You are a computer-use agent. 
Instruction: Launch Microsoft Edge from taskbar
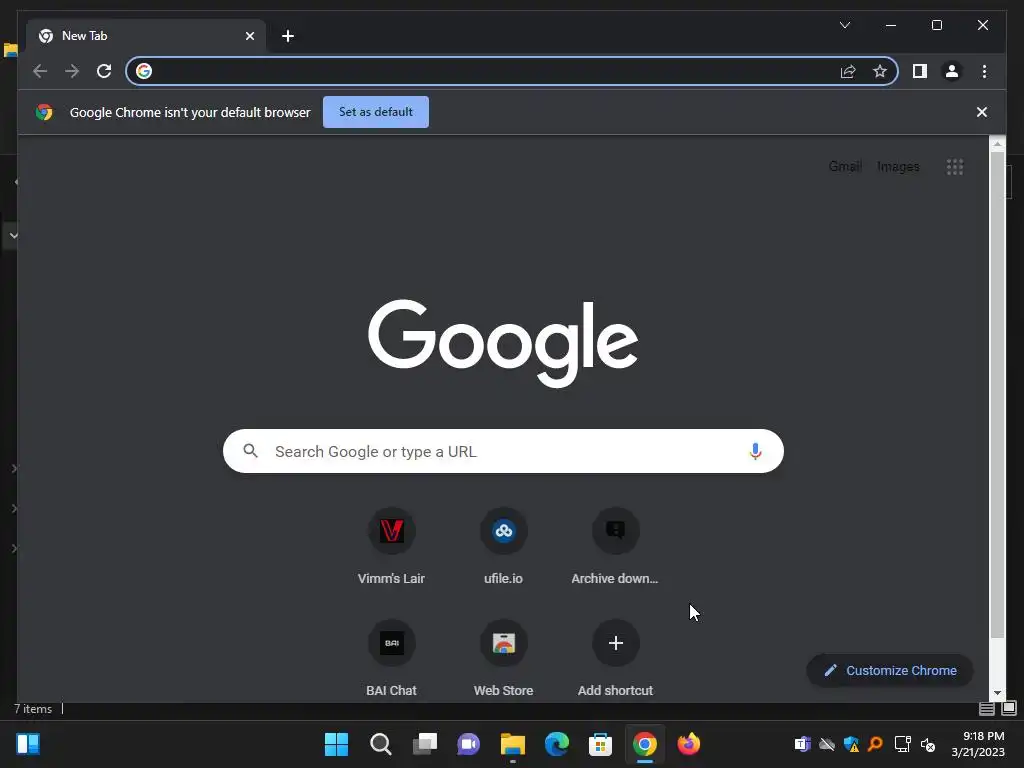[556, 744]
